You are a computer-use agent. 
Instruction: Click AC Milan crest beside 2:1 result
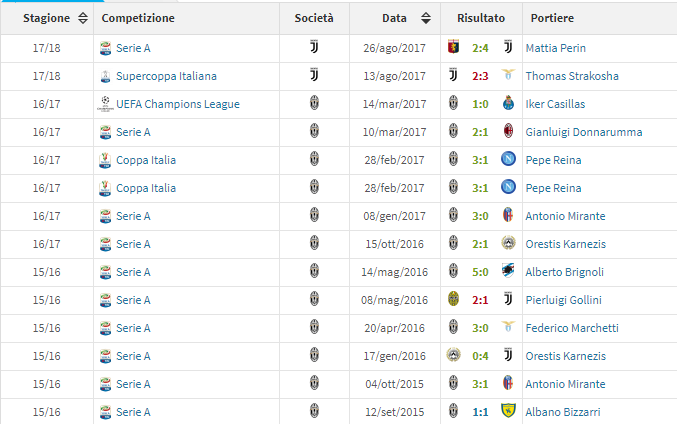click(x=509, y=131)
